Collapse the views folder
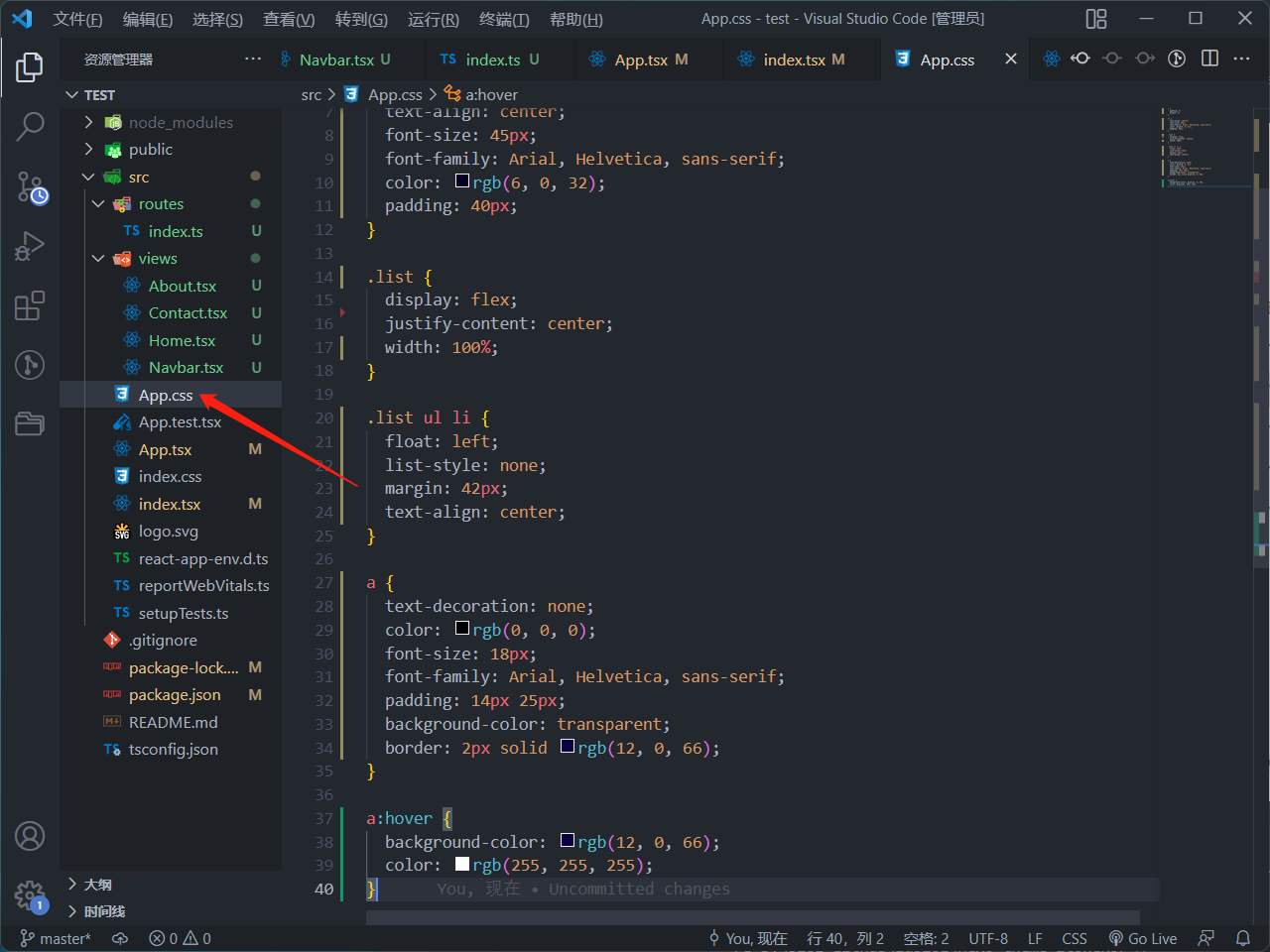1270x952 pixels. pos(97,258)
